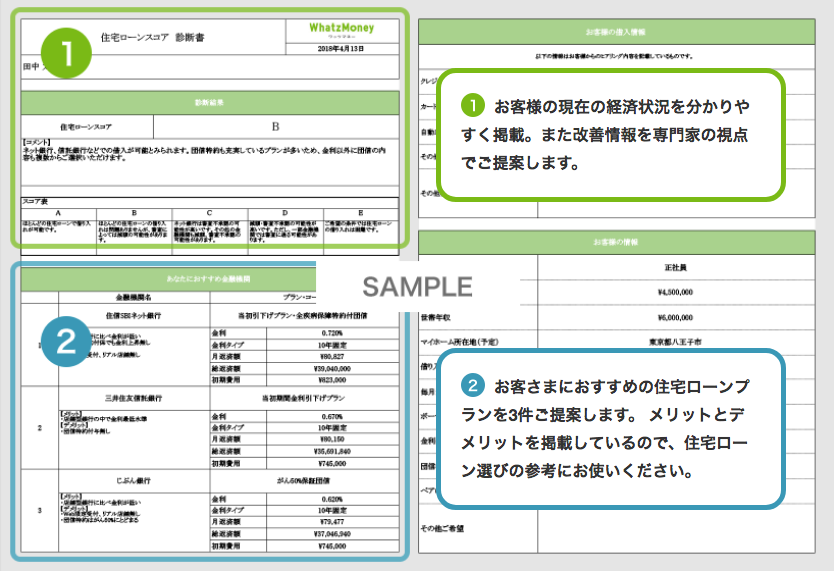Select the interest rate 0.670%
Screen dimensions: 834x571
(332, 416)
